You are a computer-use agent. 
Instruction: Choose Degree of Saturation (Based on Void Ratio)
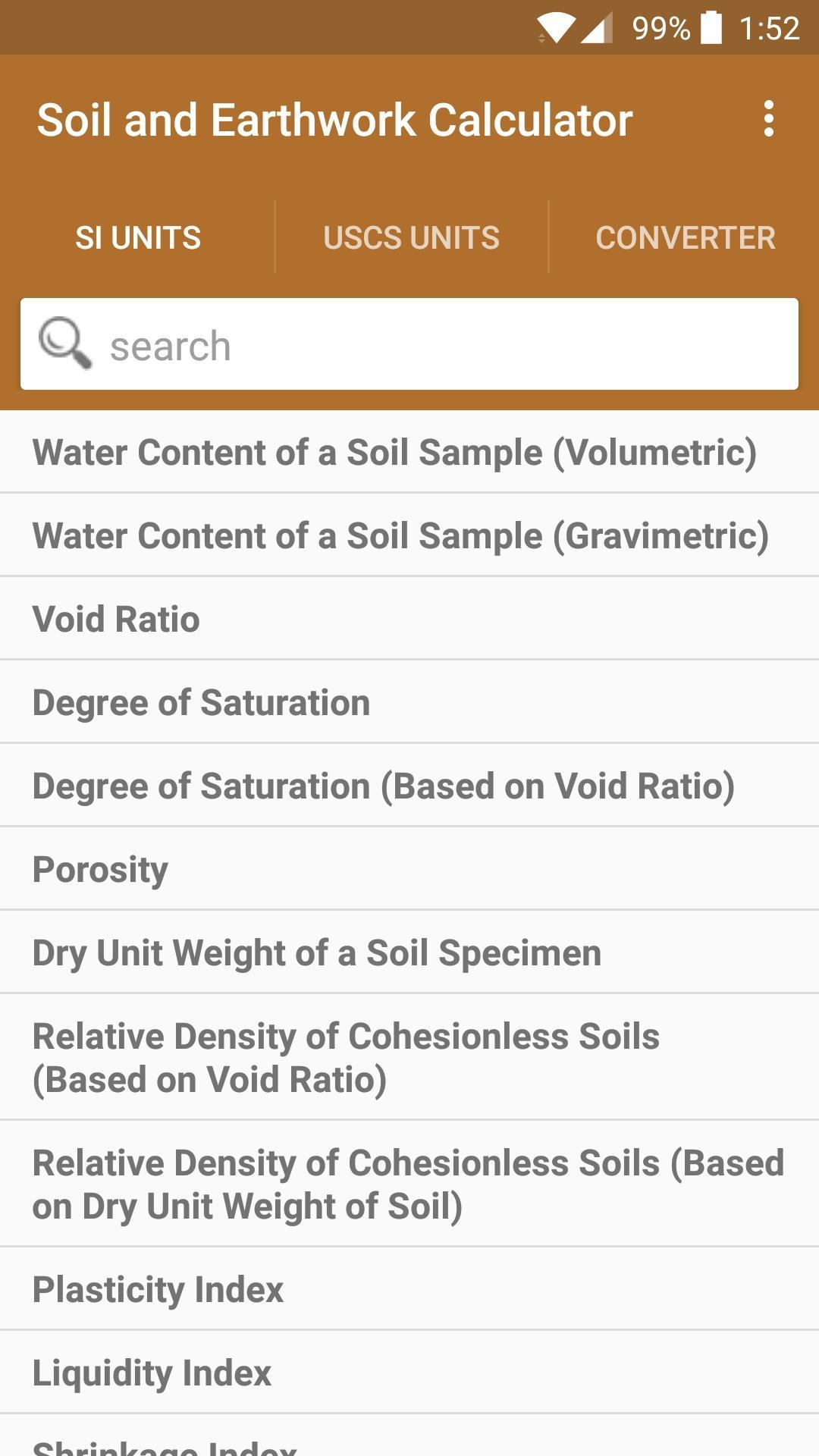tap(409, 786)
